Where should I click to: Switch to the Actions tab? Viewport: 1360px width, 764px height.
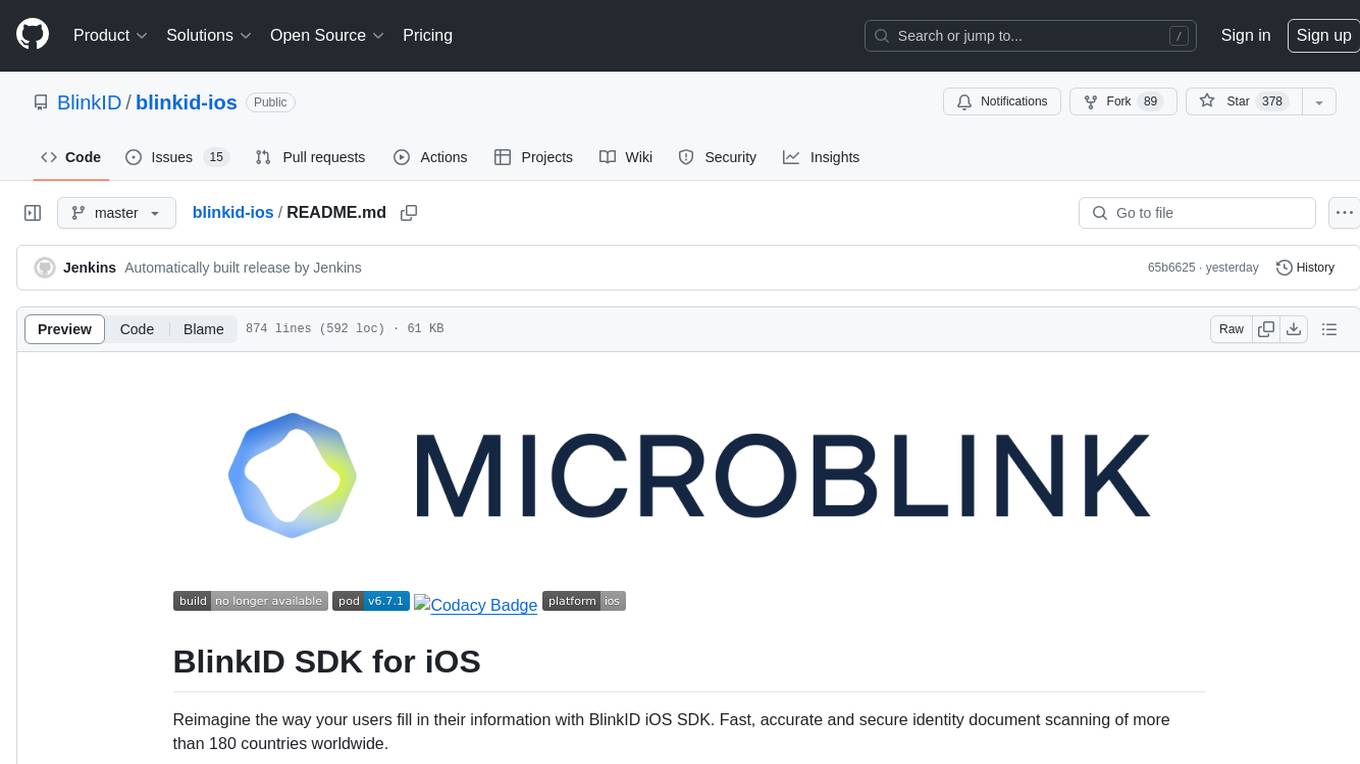(430, 157)
